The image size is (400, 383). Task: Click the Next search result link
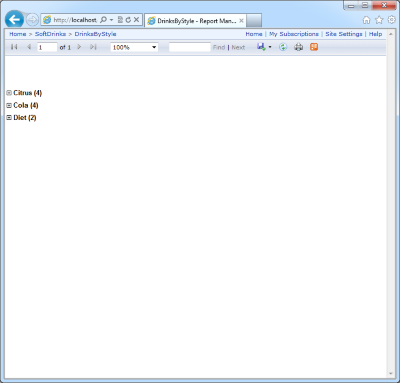[238, 47]
